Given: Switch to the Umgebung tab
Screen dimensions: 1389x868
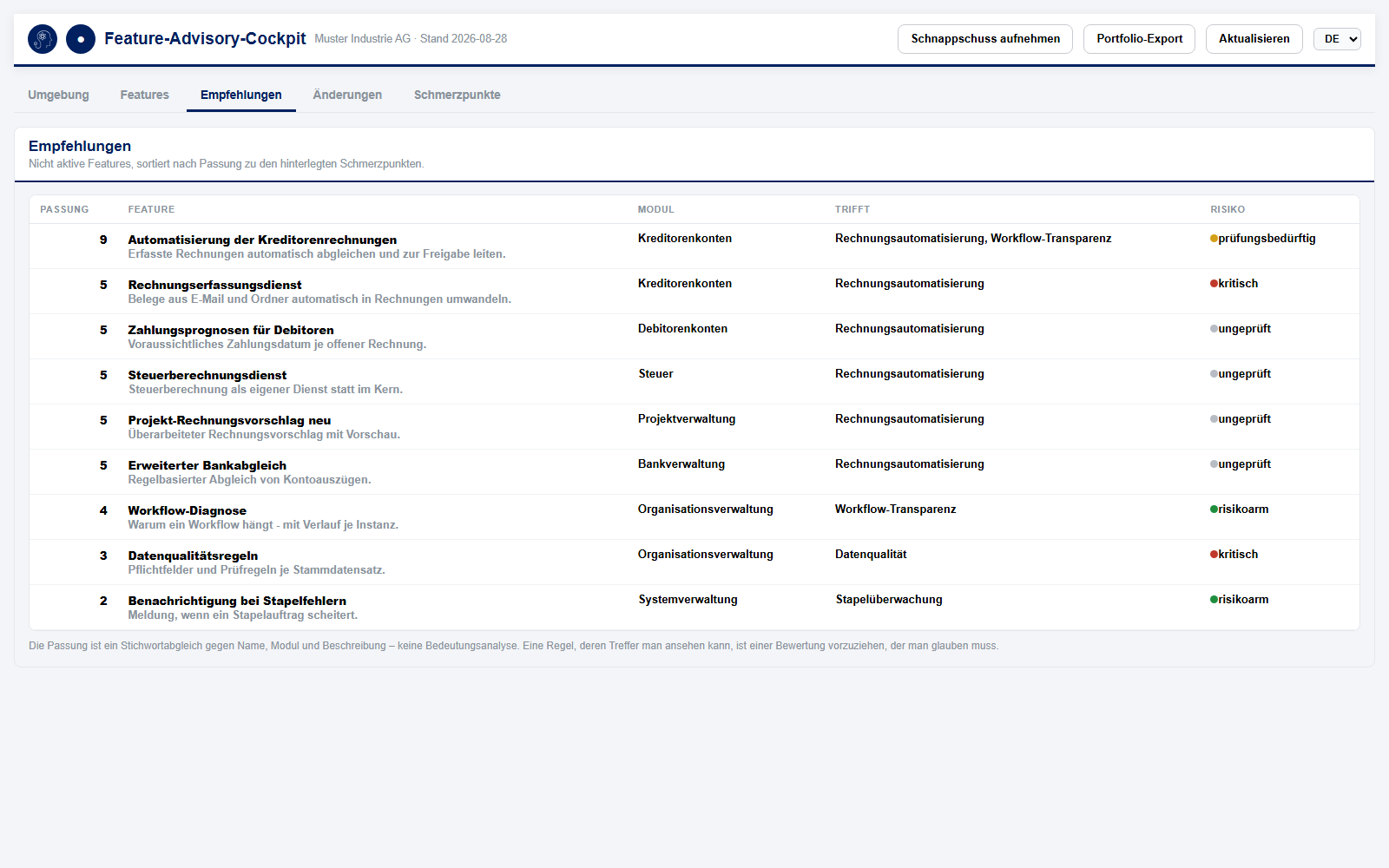Looking at the screenshot, I should coord(58,95).
